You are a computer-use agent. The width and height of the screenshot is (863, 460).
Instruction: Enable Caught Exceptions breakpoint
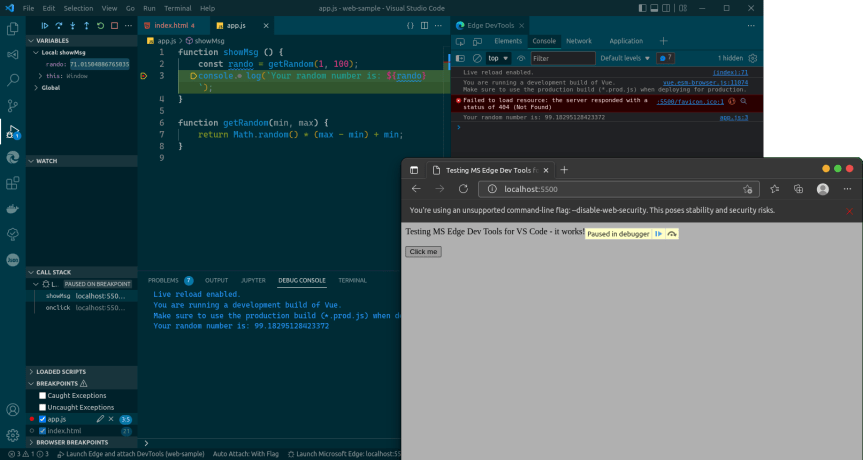[x=42, y=396]
